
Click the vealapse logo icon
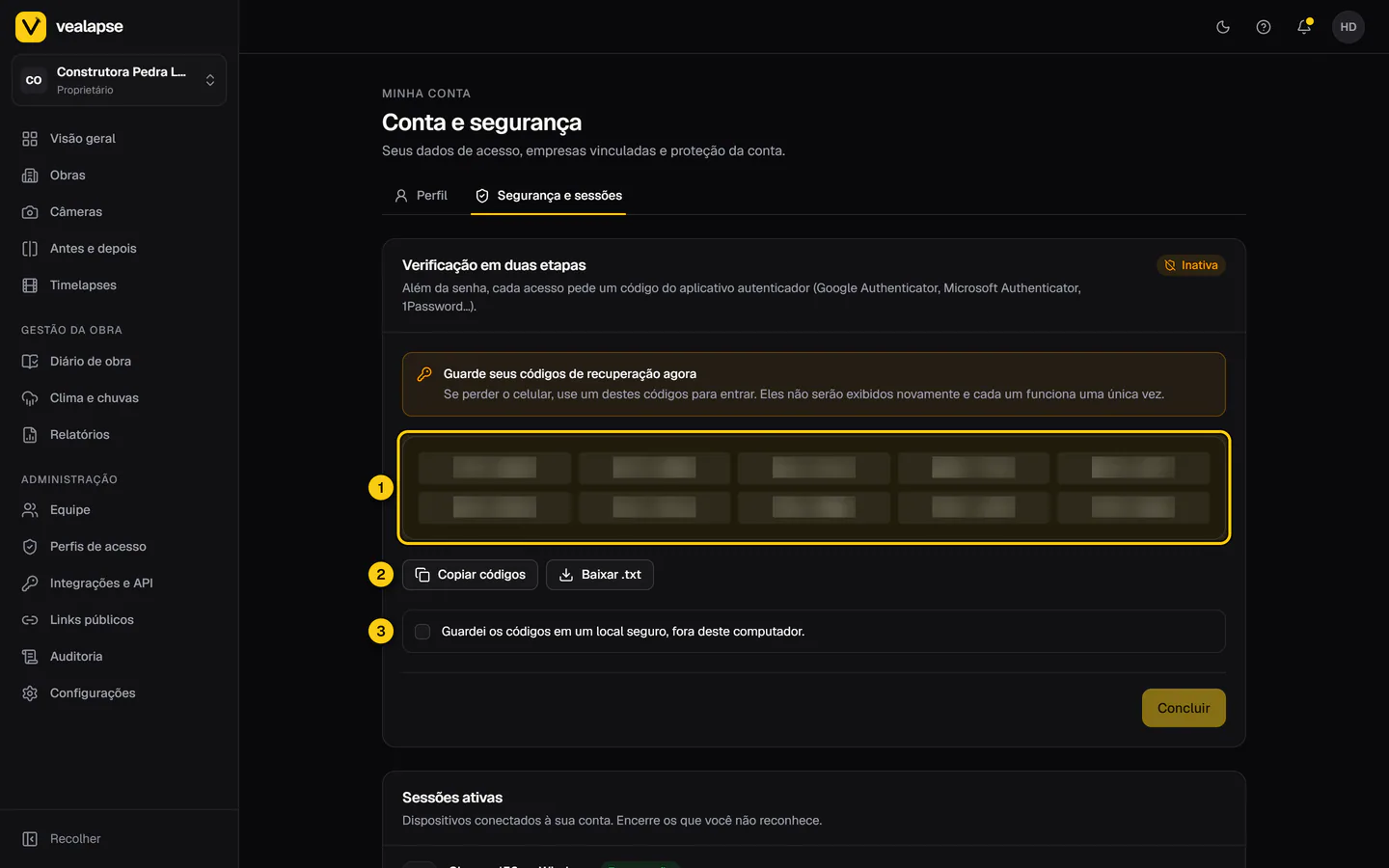[x=31, y=27]
